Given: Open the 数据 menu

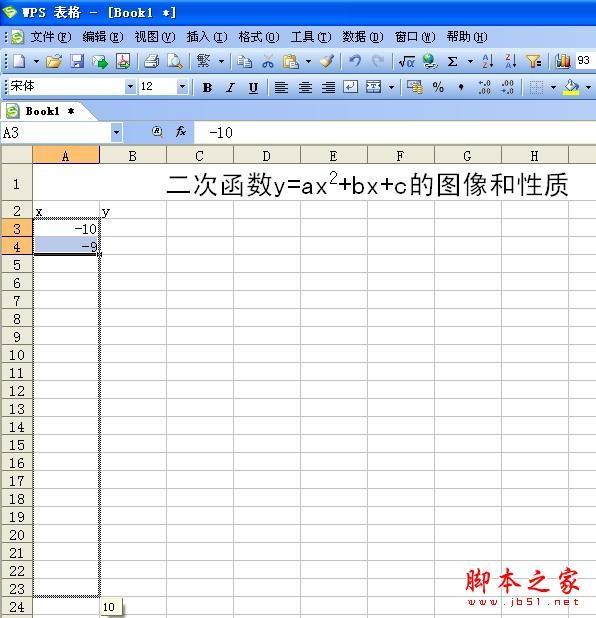Looking at the screenshot, I should (362, 37).
